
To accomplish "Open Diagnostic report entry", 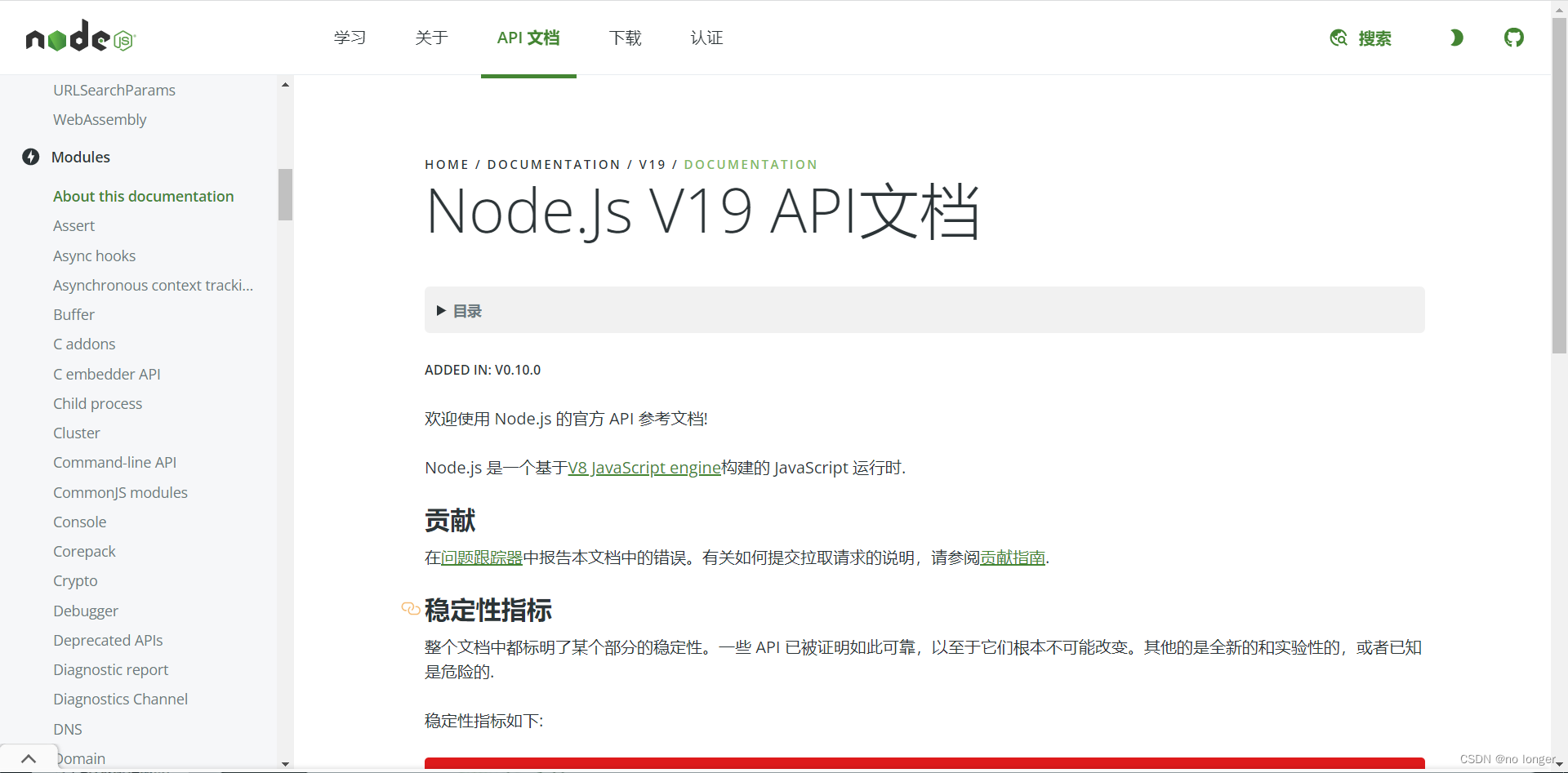I will click(x=110, y=669).
